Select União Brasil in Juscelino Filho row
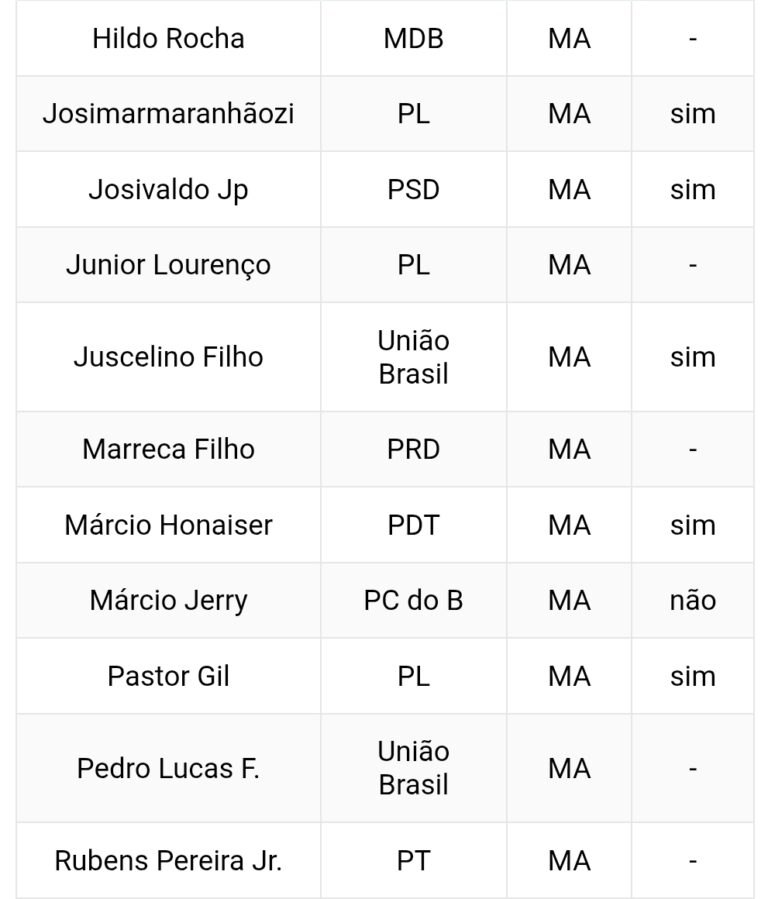The width and height of the screenshot is (768, 899). [x=413, y=357]
